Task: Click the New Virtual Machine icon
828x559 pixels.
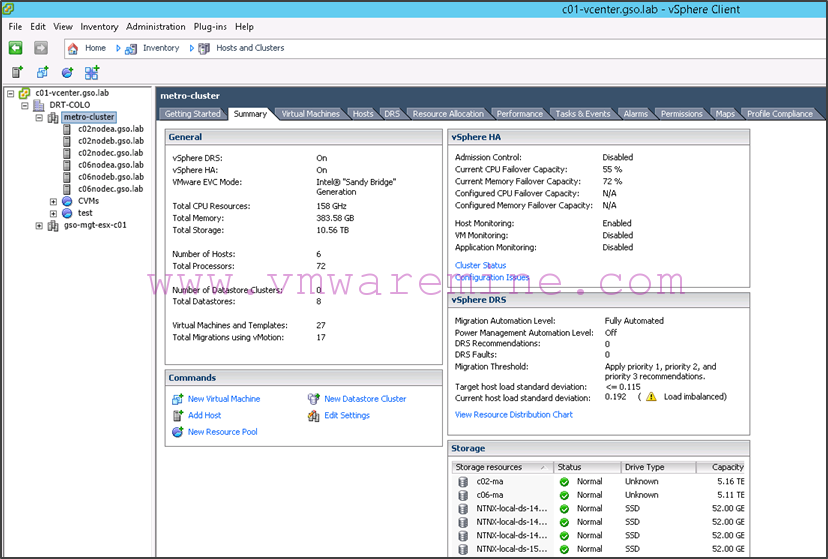Action: 178,399
